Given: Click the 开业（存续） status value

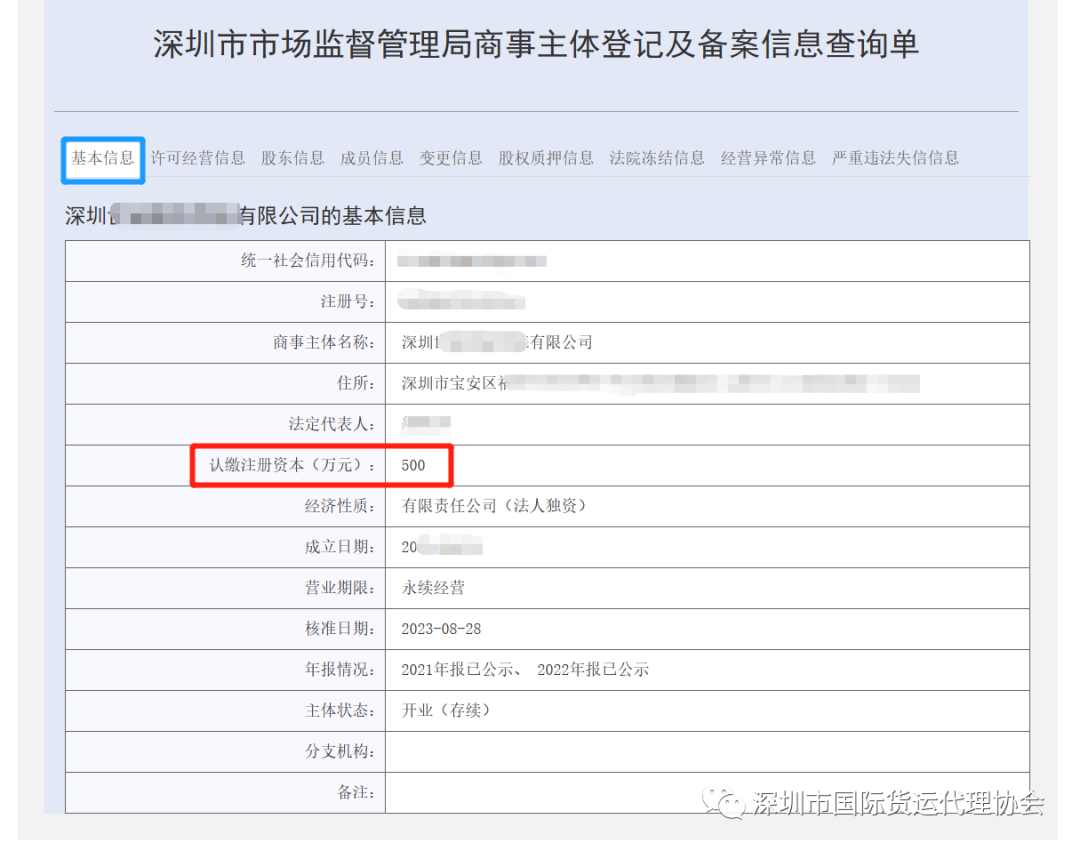Looking at the screenshot, I should pyautogui.click(x=445, y=711).
